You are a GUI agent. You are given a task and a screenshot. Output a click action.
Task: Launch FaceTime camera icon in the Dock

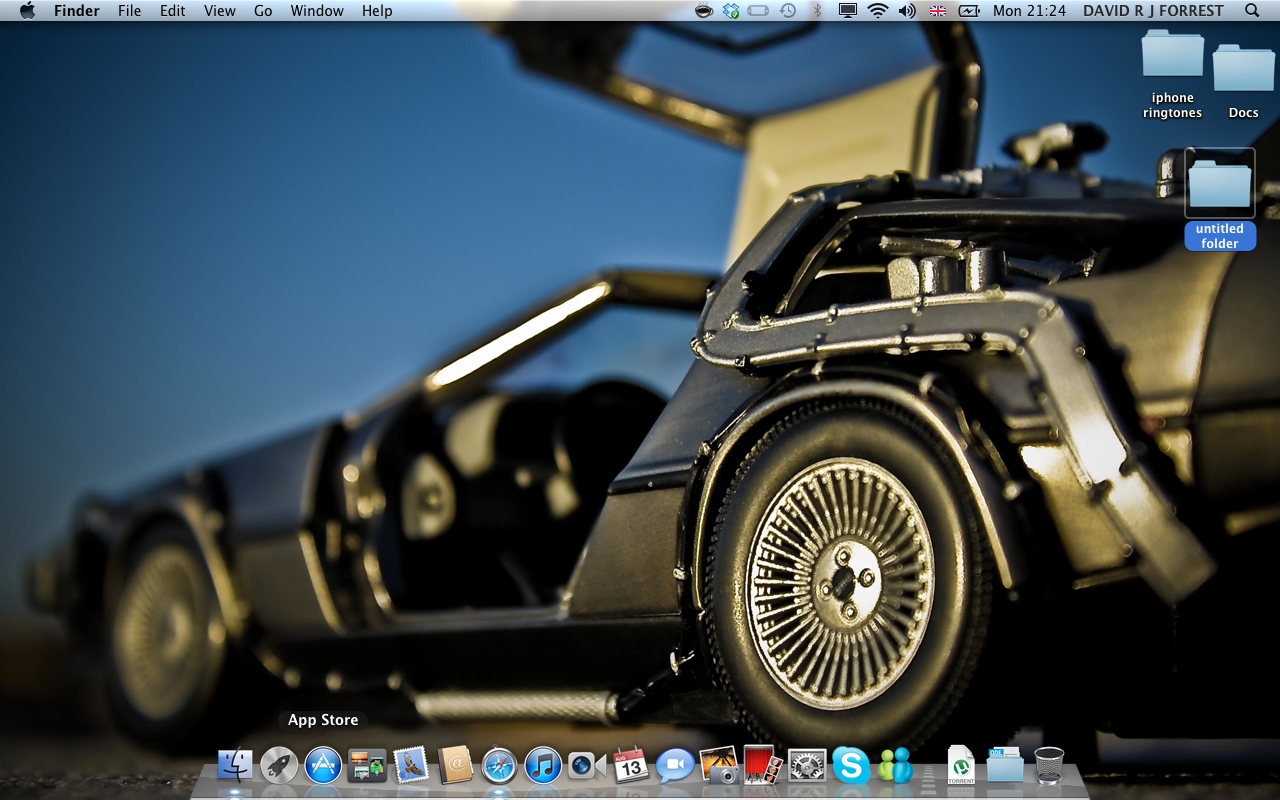587,766
